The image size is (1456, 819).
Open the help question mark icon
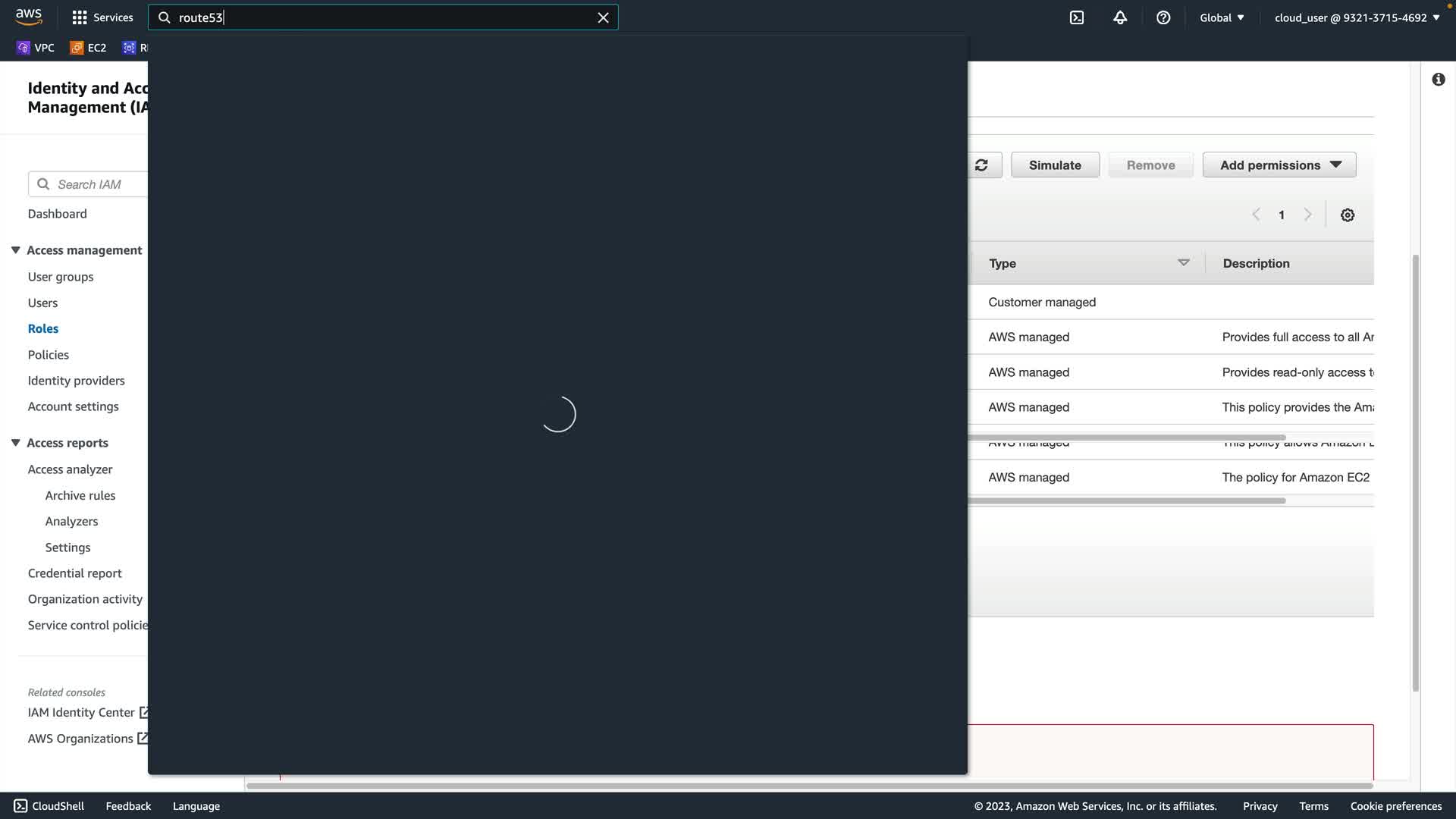pos(1163,17)
